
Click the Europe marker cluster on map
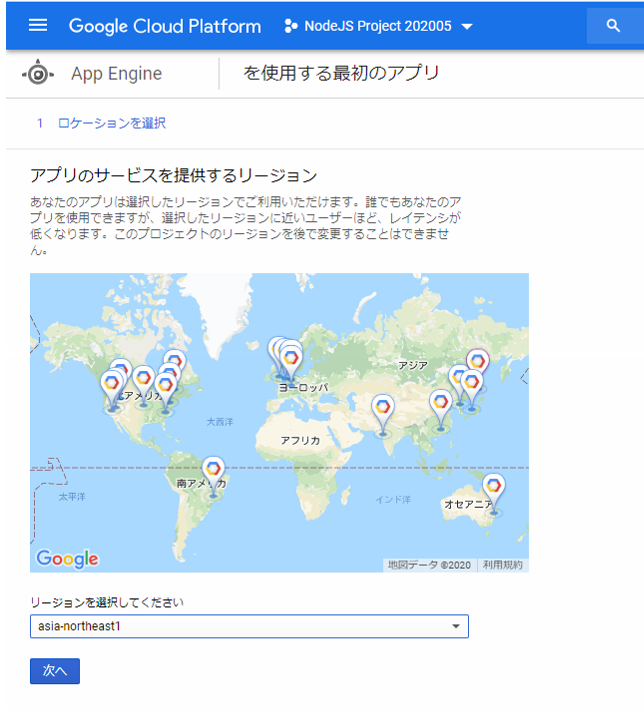tap(288, 357)
